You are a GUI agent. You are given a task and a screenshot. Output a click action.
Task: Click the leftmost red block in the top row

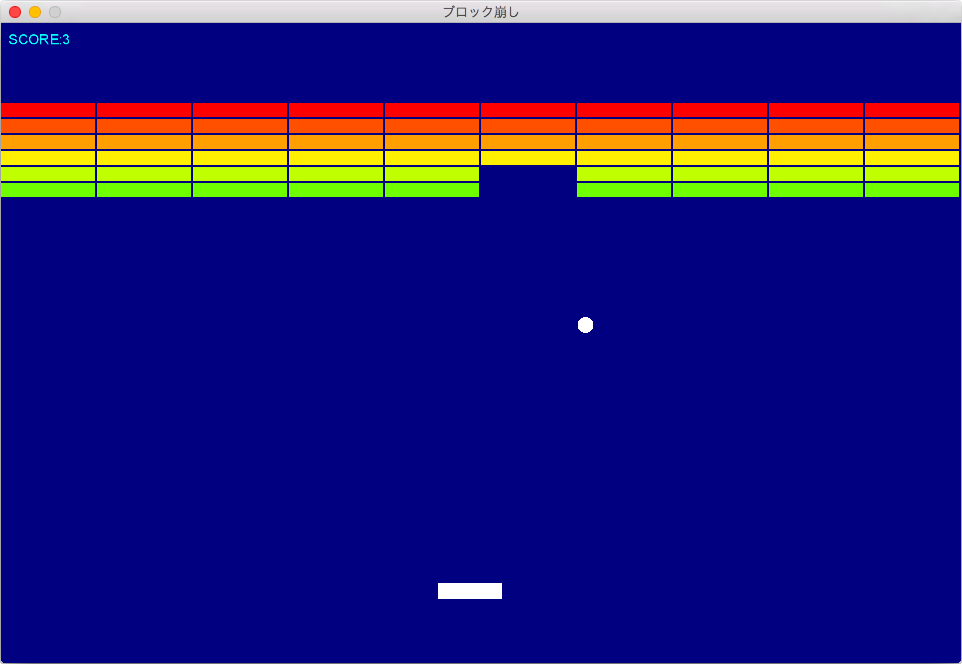pos(48,110)
